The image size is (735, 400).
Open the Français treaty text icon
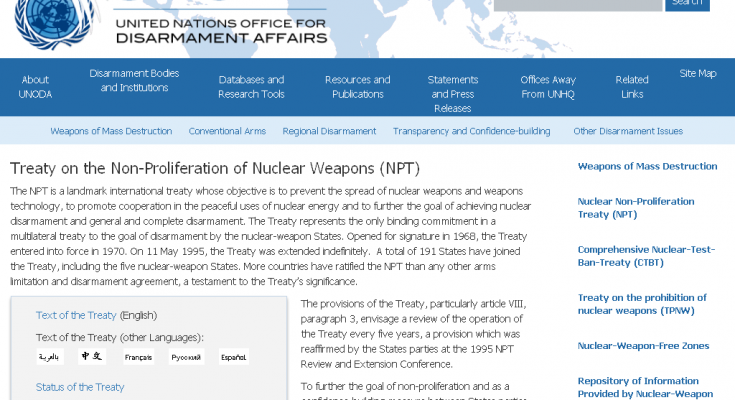click(138, 357)
